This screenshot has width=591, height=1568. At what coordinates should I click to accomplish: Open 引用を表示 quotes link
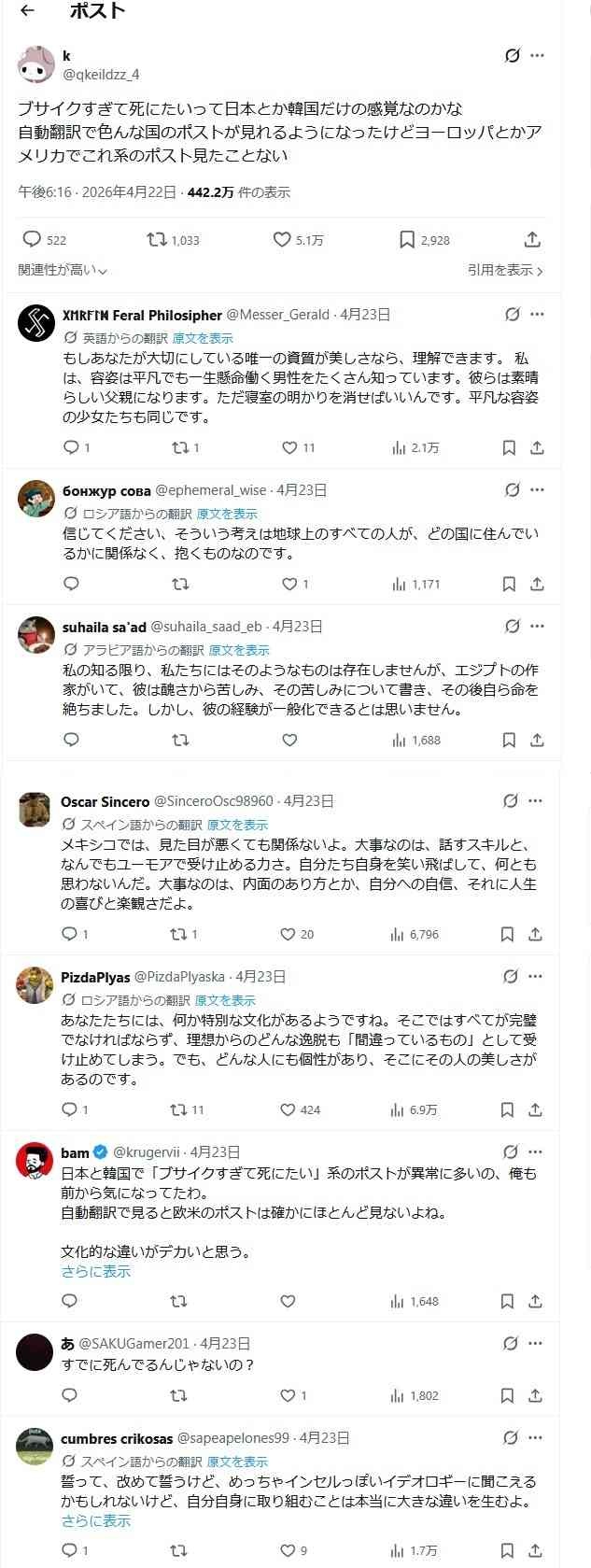click(x=505, y=271)
